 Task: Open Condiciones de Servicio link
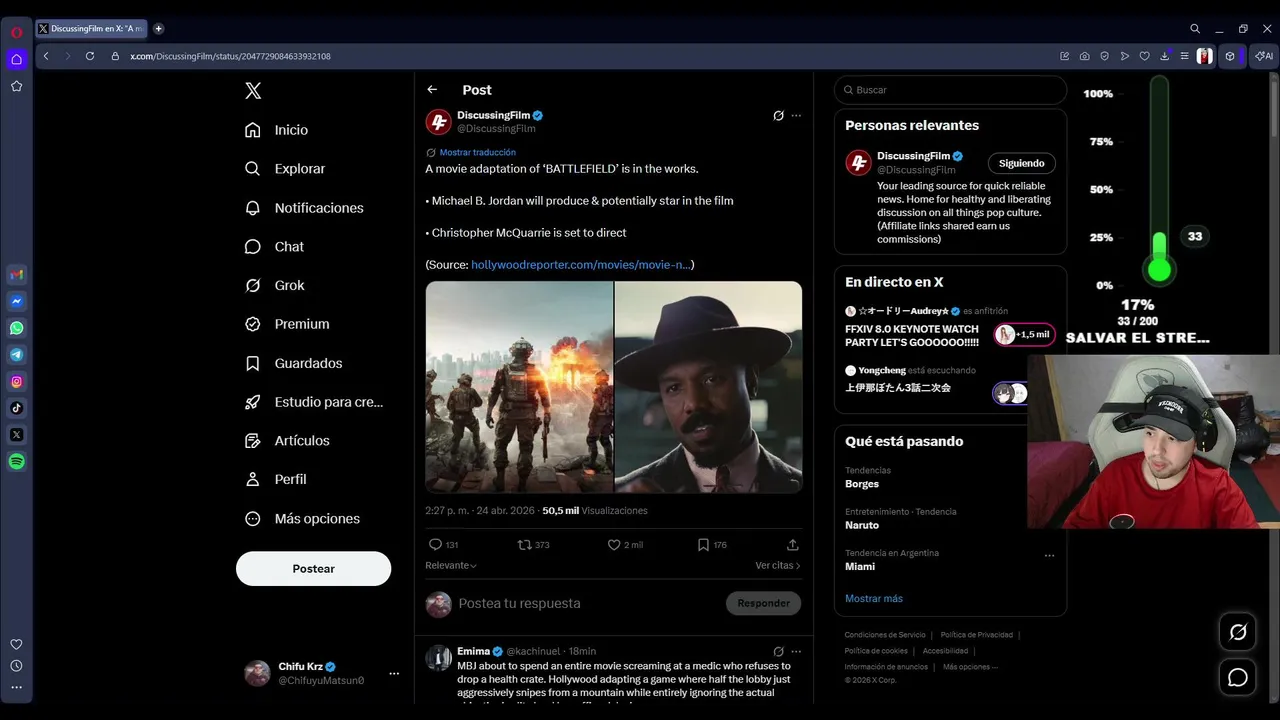pos(885,635)
